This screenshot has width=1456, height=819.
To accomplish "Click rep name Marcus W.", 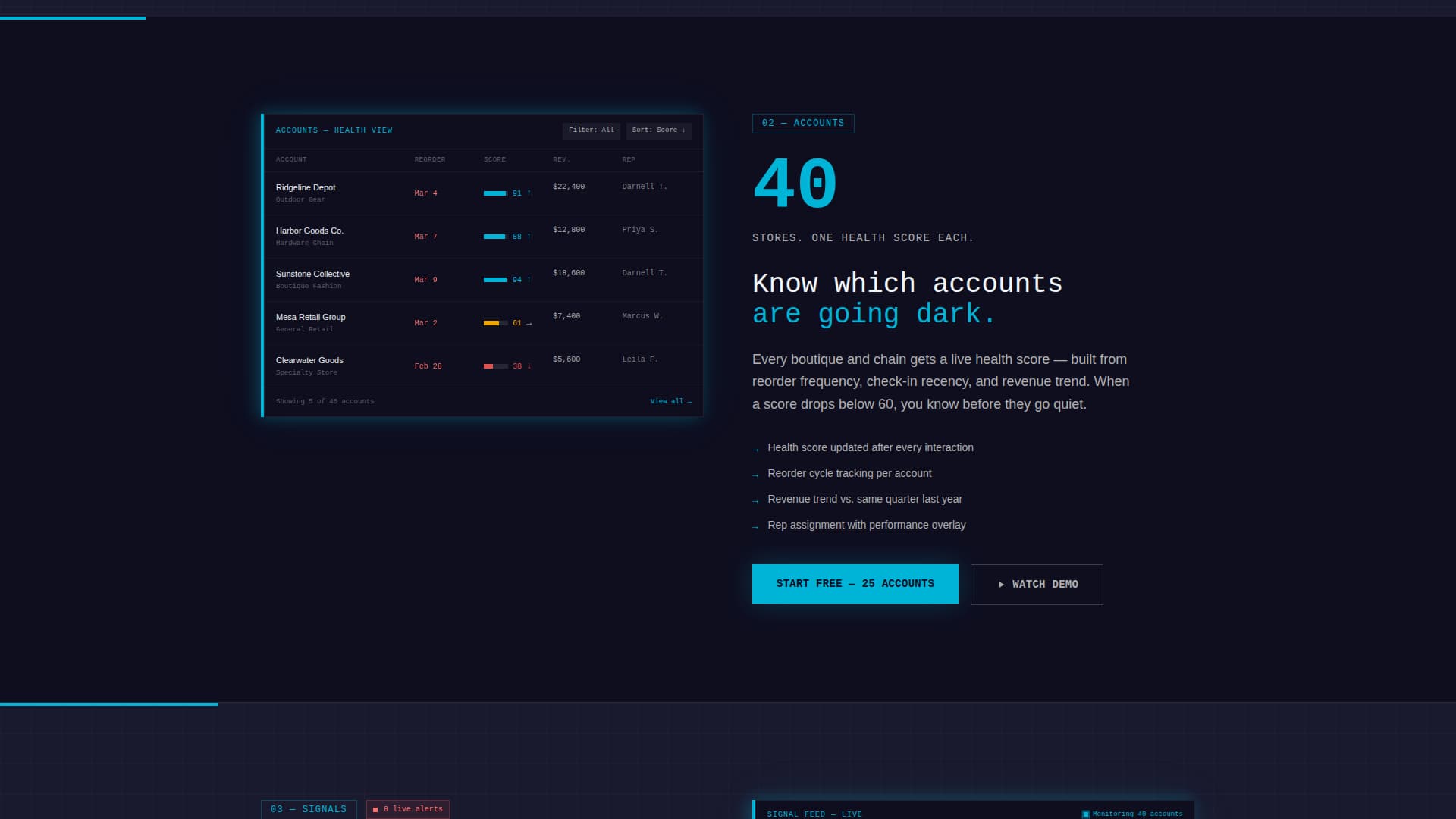I will tap(642, 316).
